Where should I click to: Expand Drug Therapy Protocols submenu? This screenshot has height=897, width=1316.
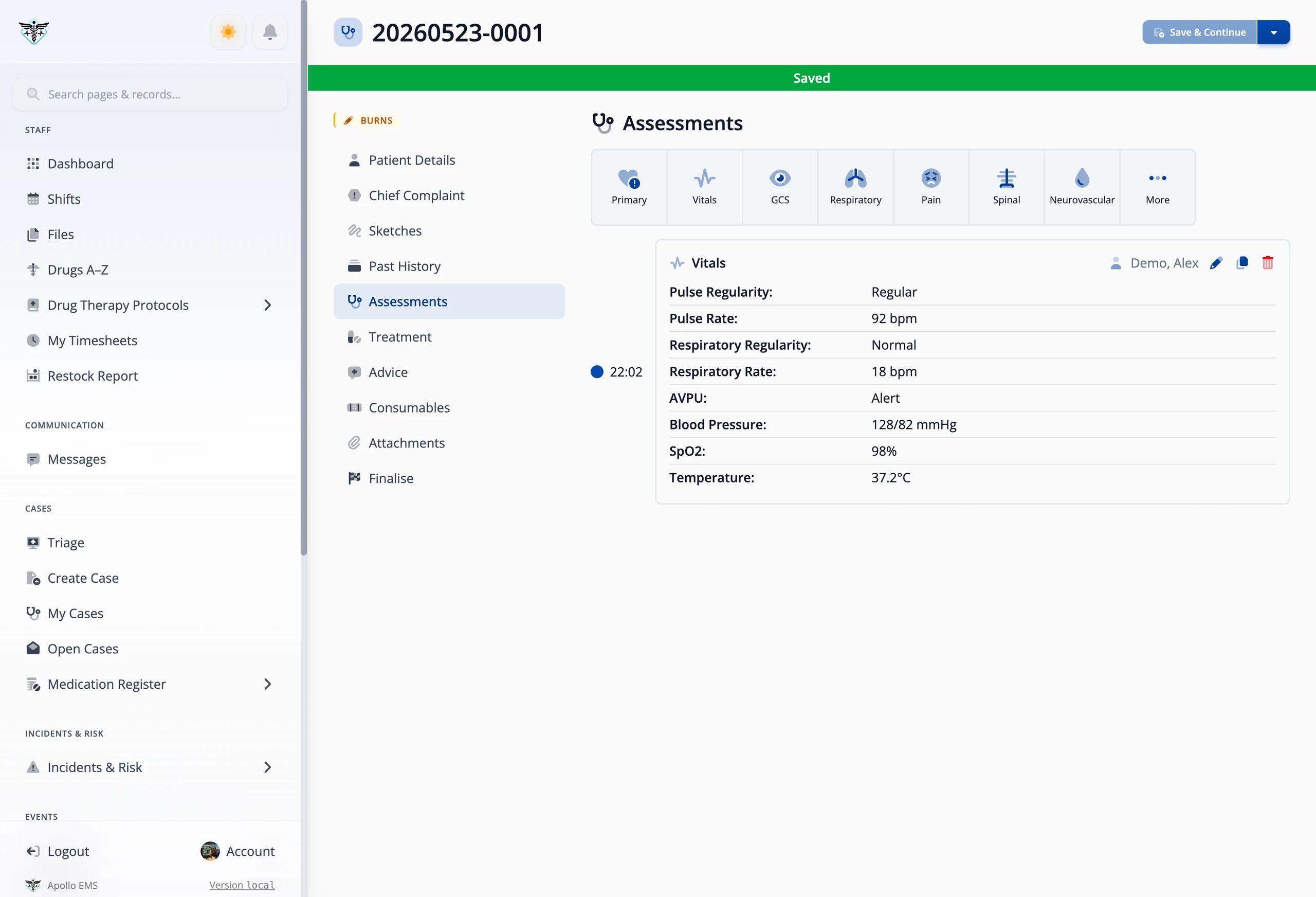point(268,305)
